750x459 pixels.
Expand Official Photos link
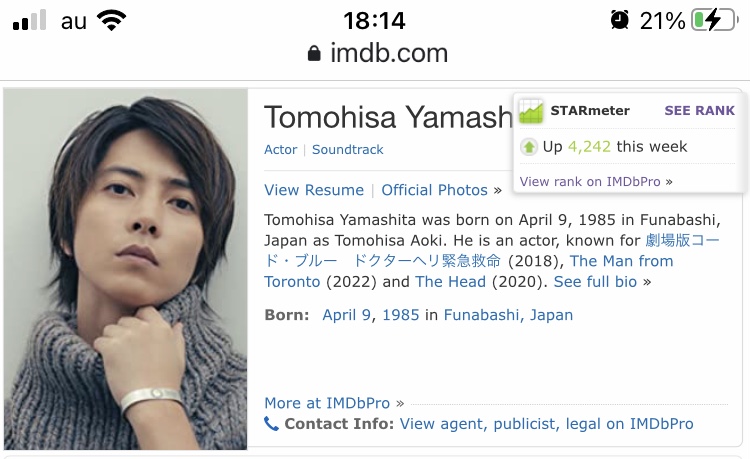[x=435, y=190]
